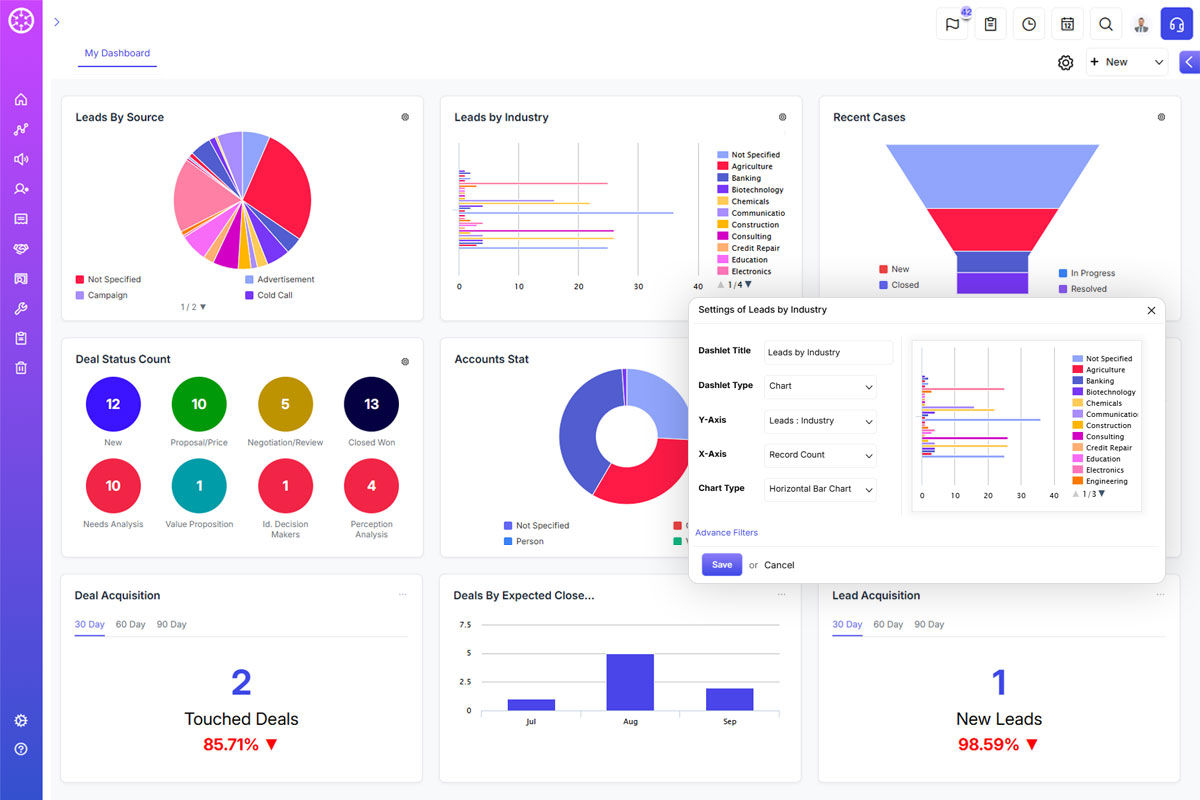Switch to the 60 Day tab in Deal Acquisition

[x=130, y=623]
